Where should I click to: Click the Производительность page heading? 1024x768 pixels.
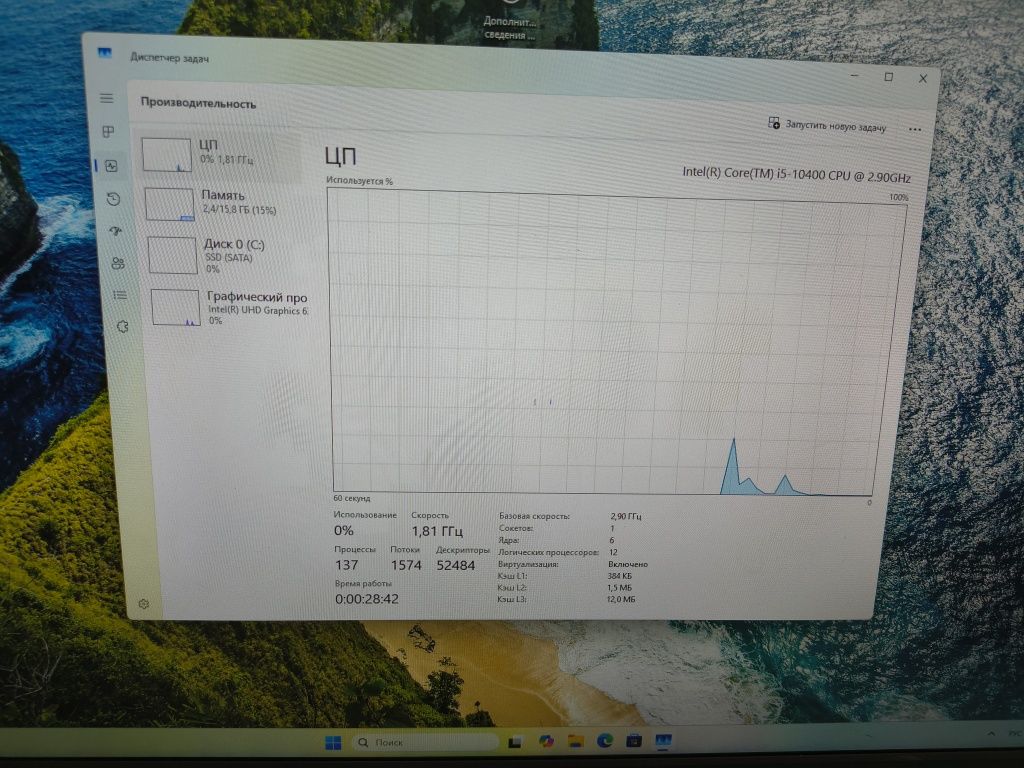(198, 103)
